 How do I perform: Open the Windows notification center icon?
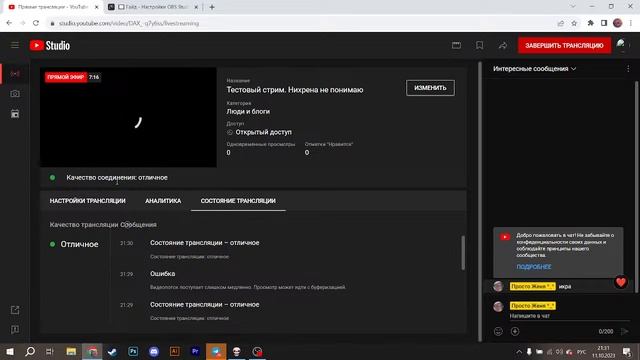[627, 352]
